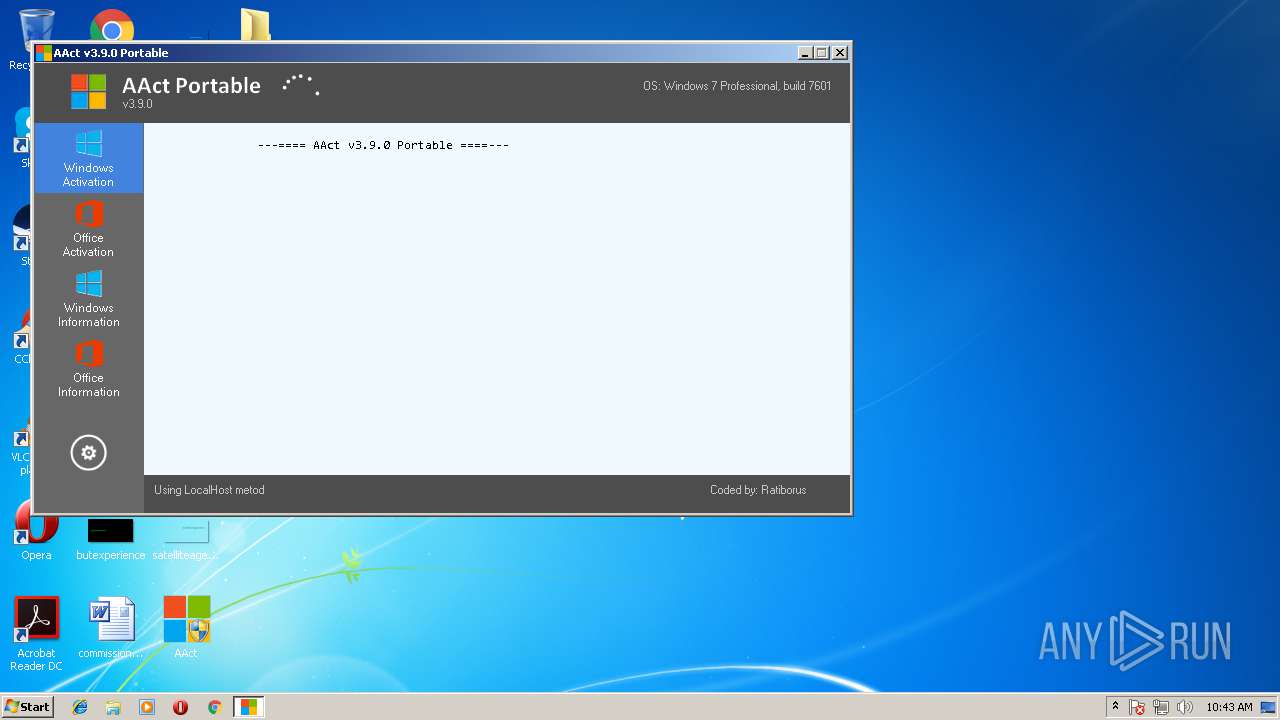The height and width of the screenshot is (720, 1280).
Task: Open Windows Explorer from taskbar
Action: tap(113, 707)
